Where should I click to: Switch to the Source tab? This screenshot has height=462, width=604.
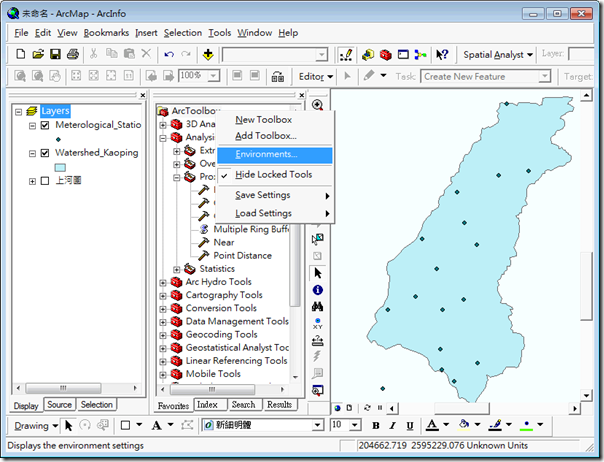coord(59,405)
